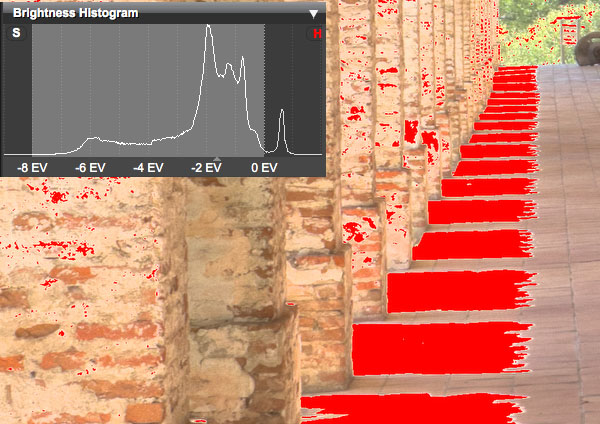Toggle the shadow clipping warning S
This screenshot has height=424, width=600.
pos(16,33)
